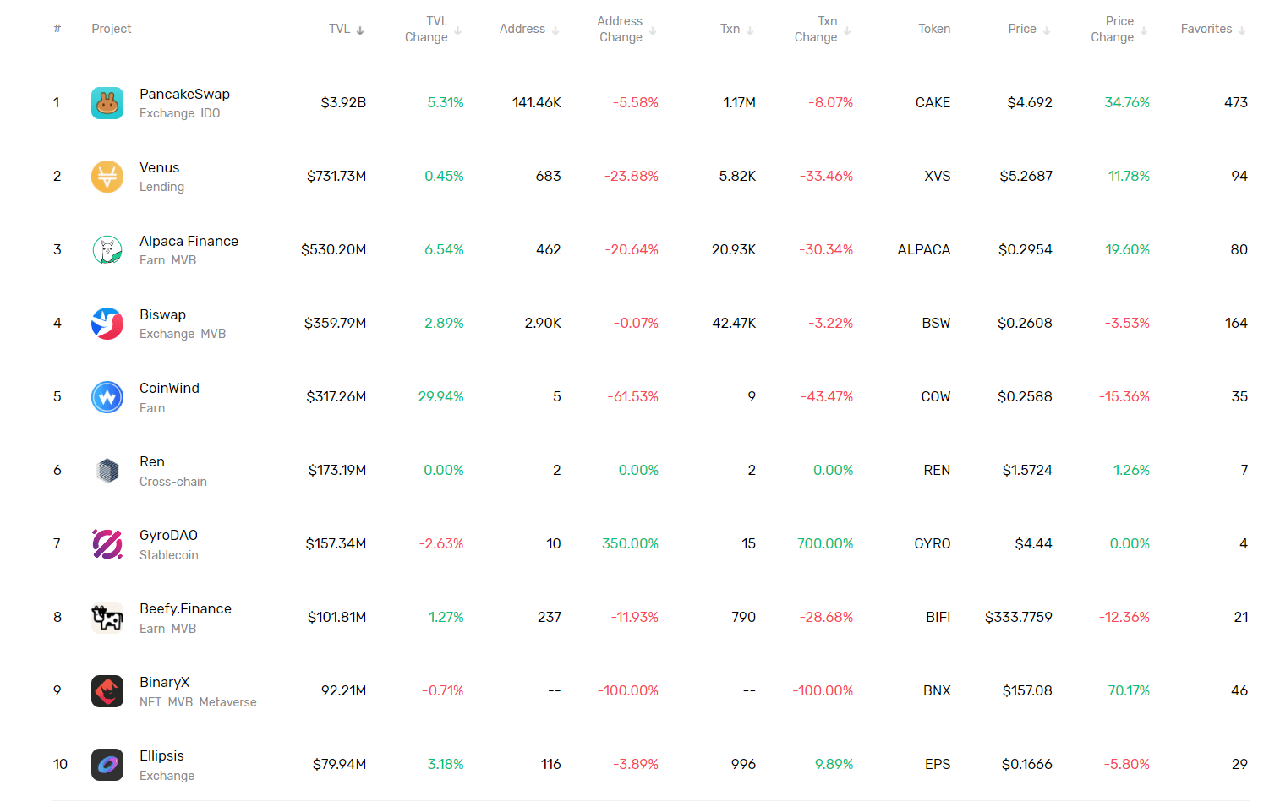
Task: Sort by Txn column header
Action: [737, 29]
